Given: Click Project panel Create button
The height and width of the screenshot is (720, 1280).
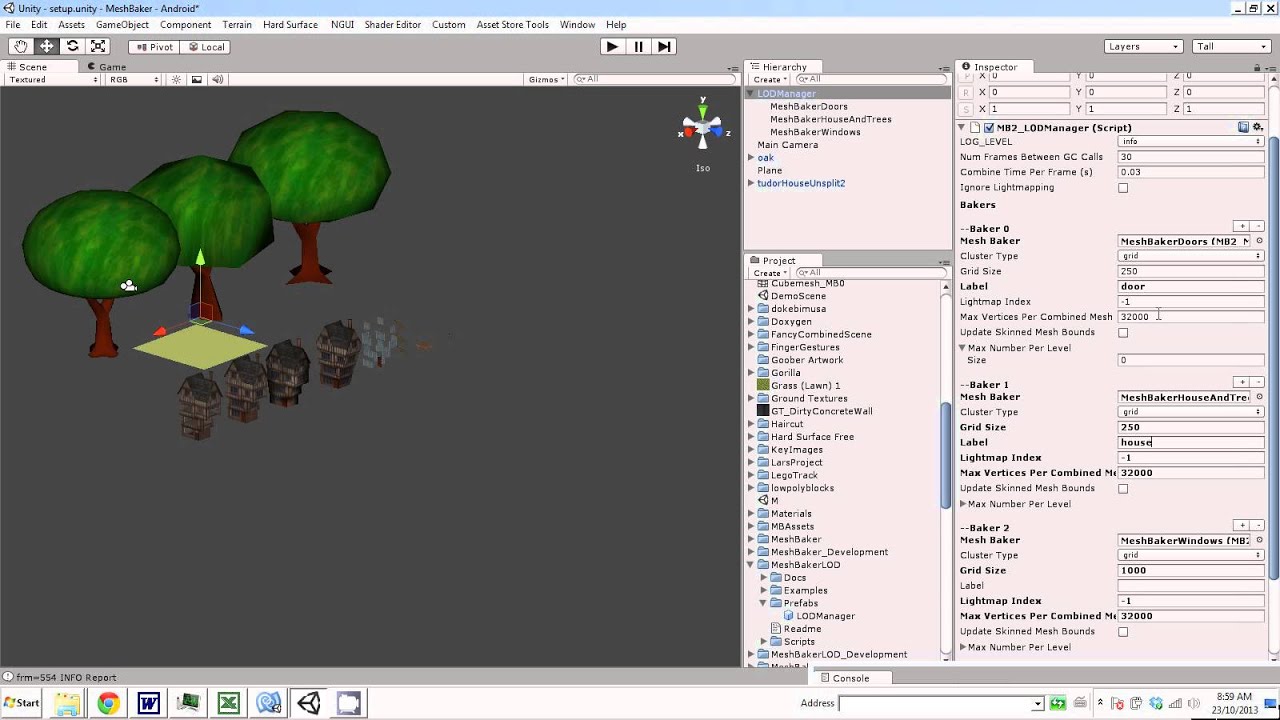Looking at the screenshot, I should coord(770,273).
